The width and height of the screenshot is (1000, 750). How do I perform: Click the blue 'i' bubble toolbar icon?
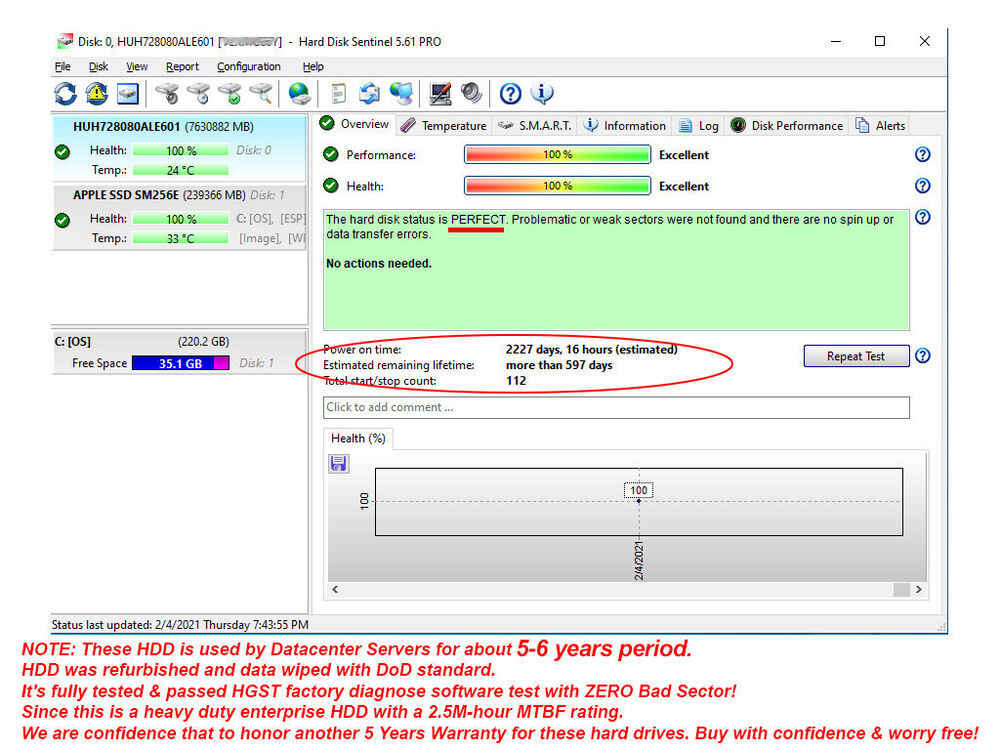(542, 94)
